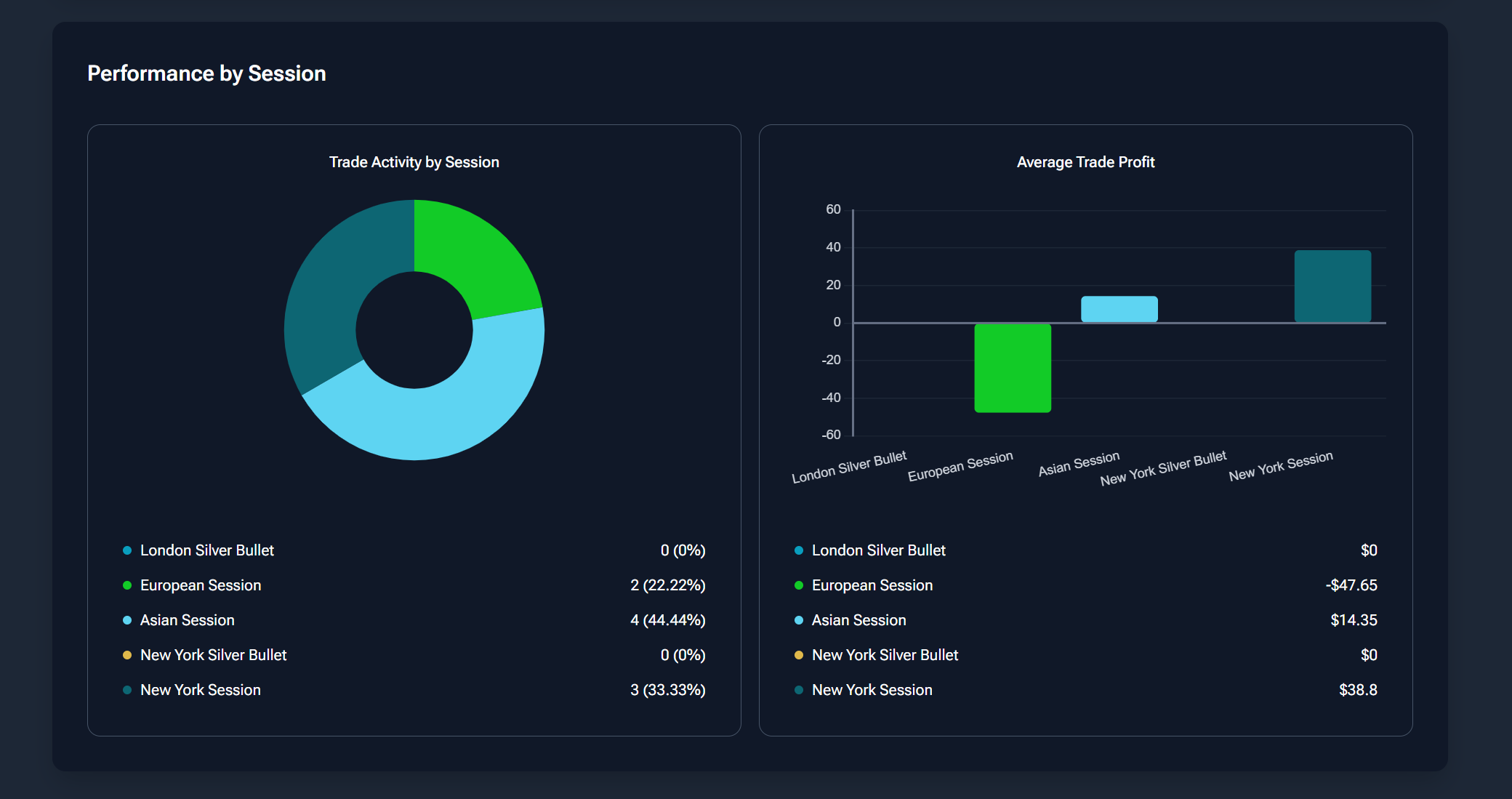Click Asian Session in average profit legend
1512x799 pixels.
(x=859, y=620)
